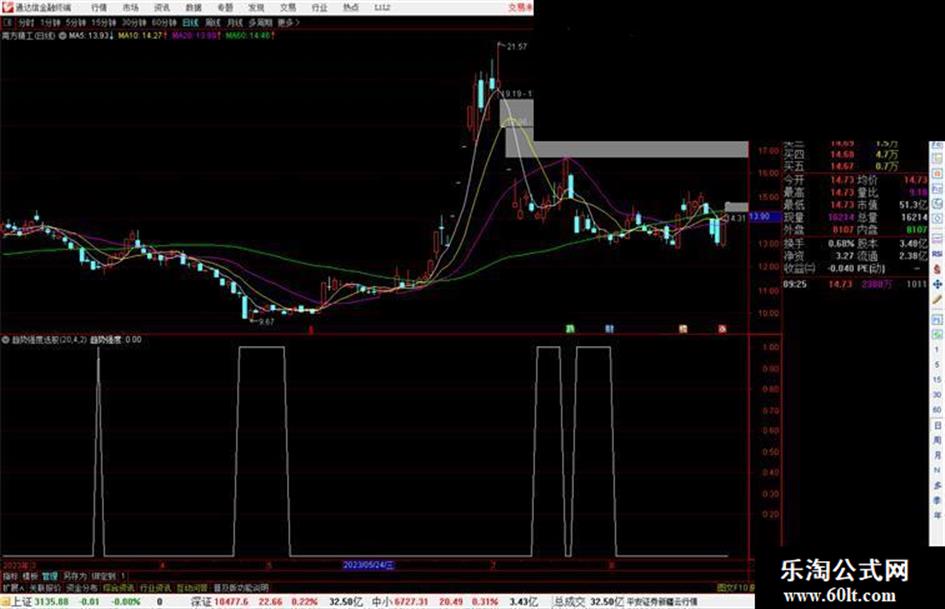Click the 另存为 button

pyautogui.click(x=75, y=576)
